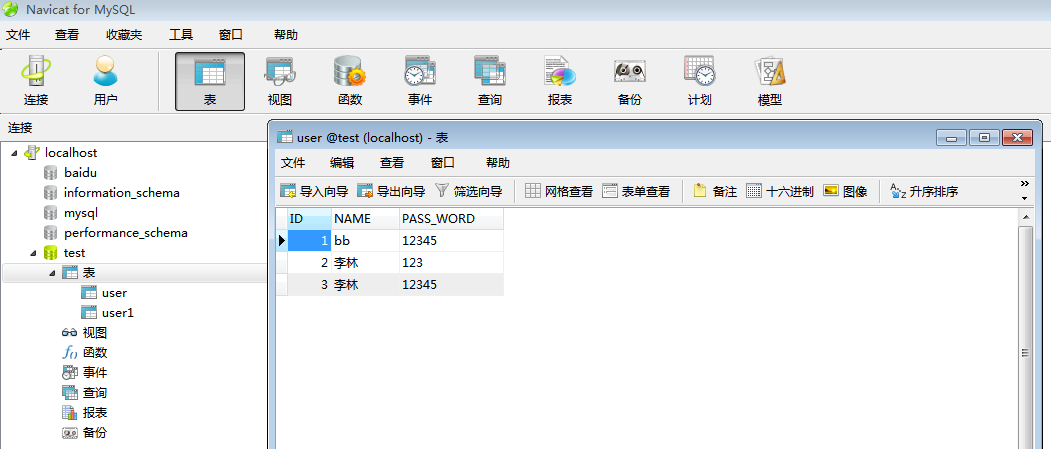Viewport: 1051px width, 449px height.
Task: Select the user1 table in tree
Action: (117, 313)
